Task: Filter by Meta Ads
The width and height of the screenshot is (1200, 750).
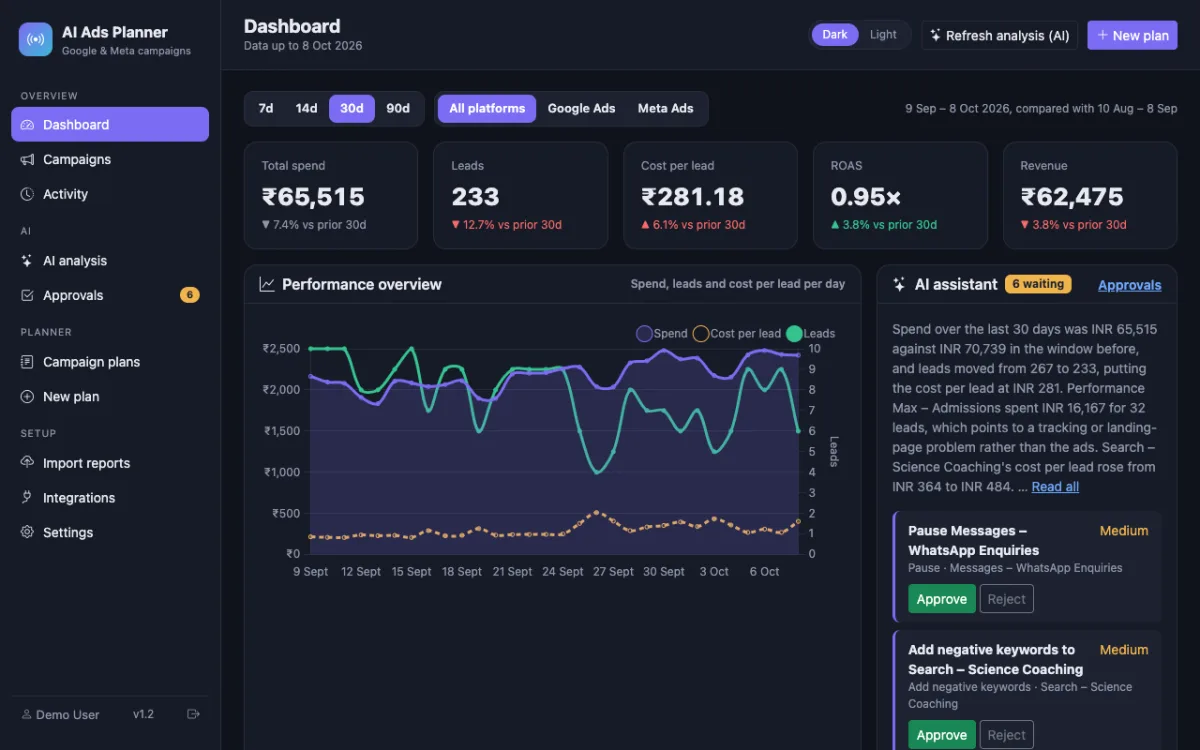Action: 665,108
